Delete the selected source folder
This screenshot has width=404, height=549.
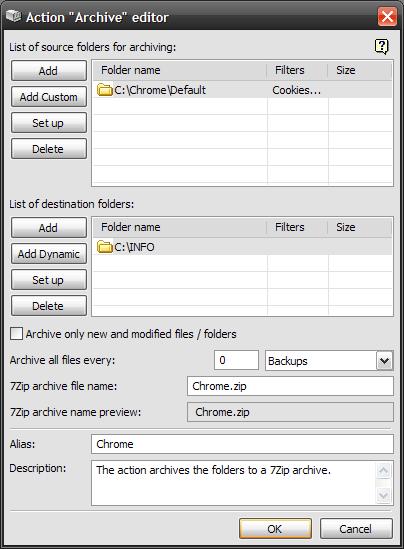pyautogui.click(x=49, y=149)
